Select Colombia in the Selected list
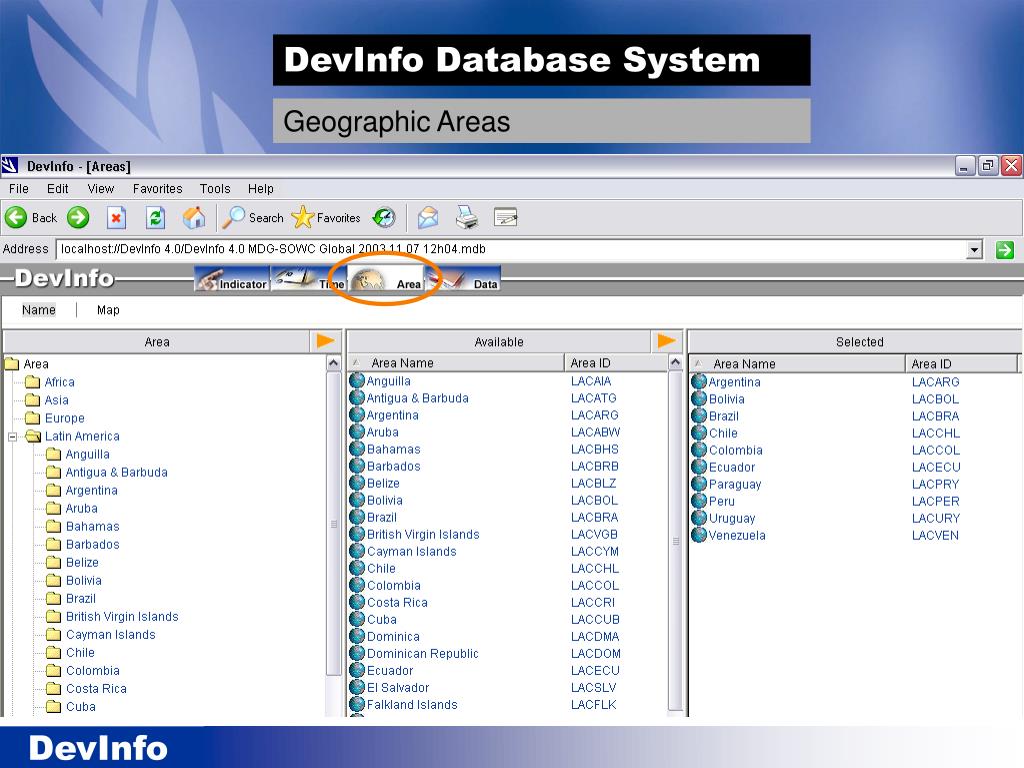 735,450
